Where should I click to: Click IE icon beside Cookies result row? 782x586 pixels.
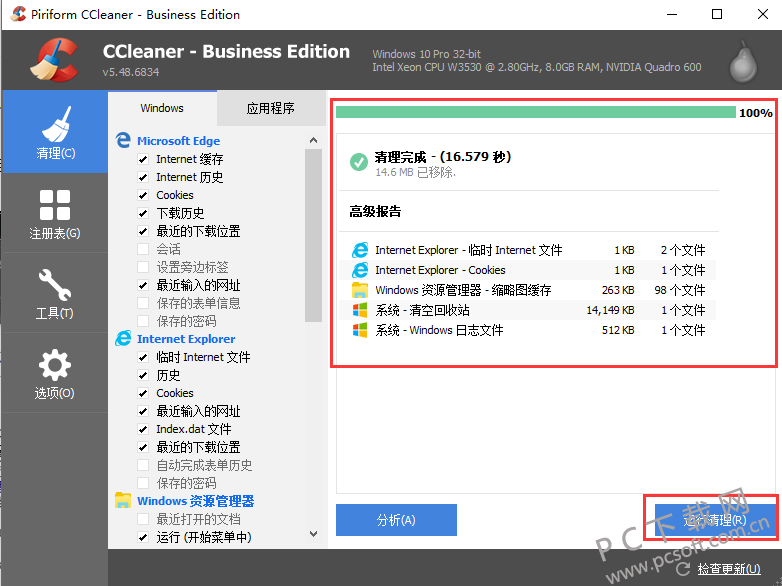point(360,270)
